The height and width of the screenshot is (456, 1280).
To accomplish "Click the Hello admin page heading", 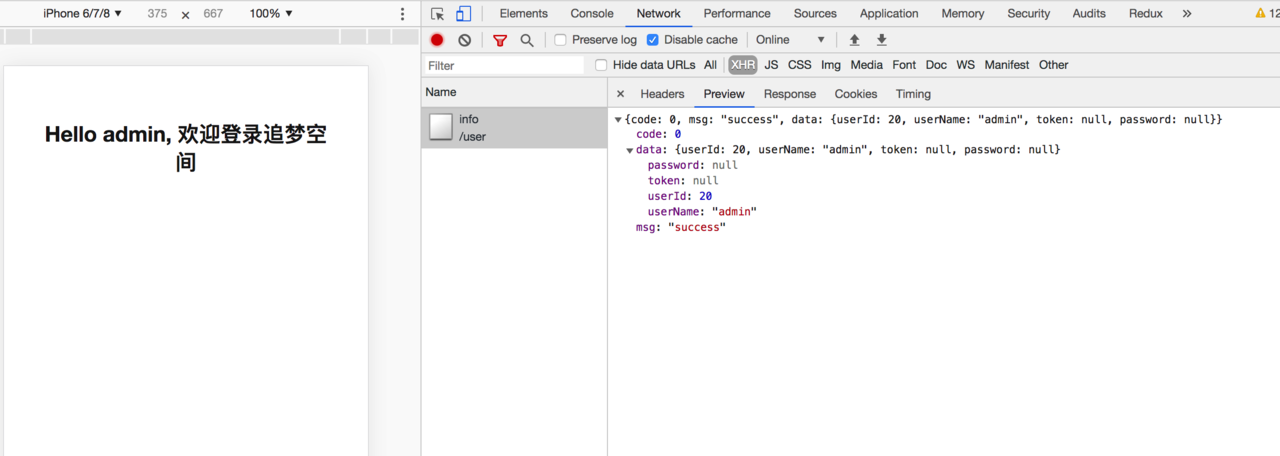I will 186,148.
